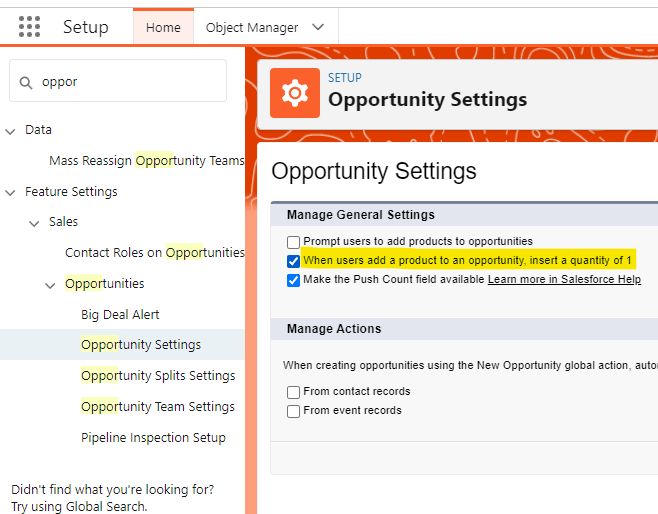Check Prompt users to add products checkbox
Image resolution: width=658 pixels, height=514 pixels.
tap(293, 242)
